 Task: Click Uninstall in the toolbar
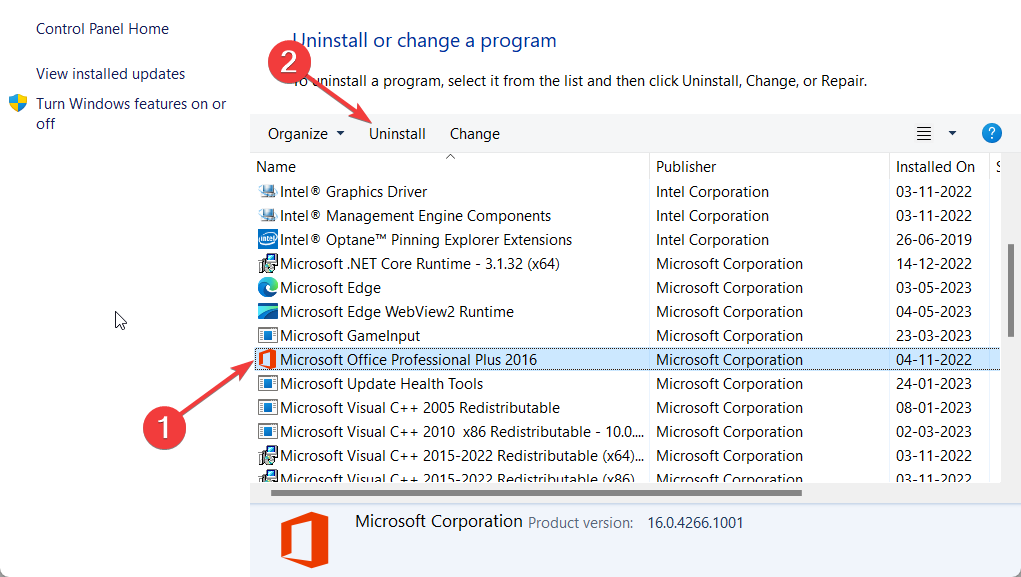[x=397, y=134]
